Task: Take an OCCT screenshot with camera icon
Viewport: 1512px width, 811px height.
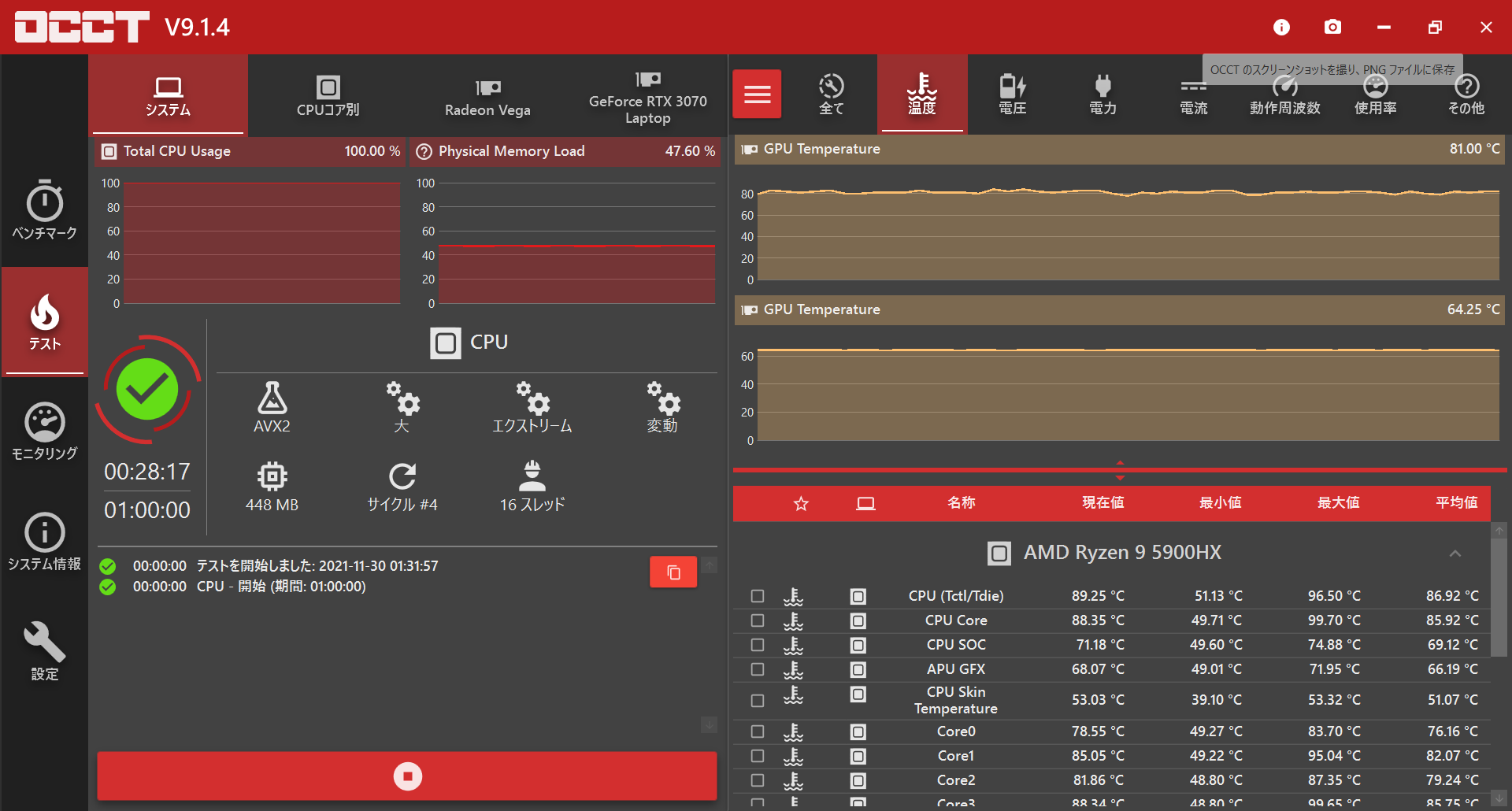Action: (1332, 28)
